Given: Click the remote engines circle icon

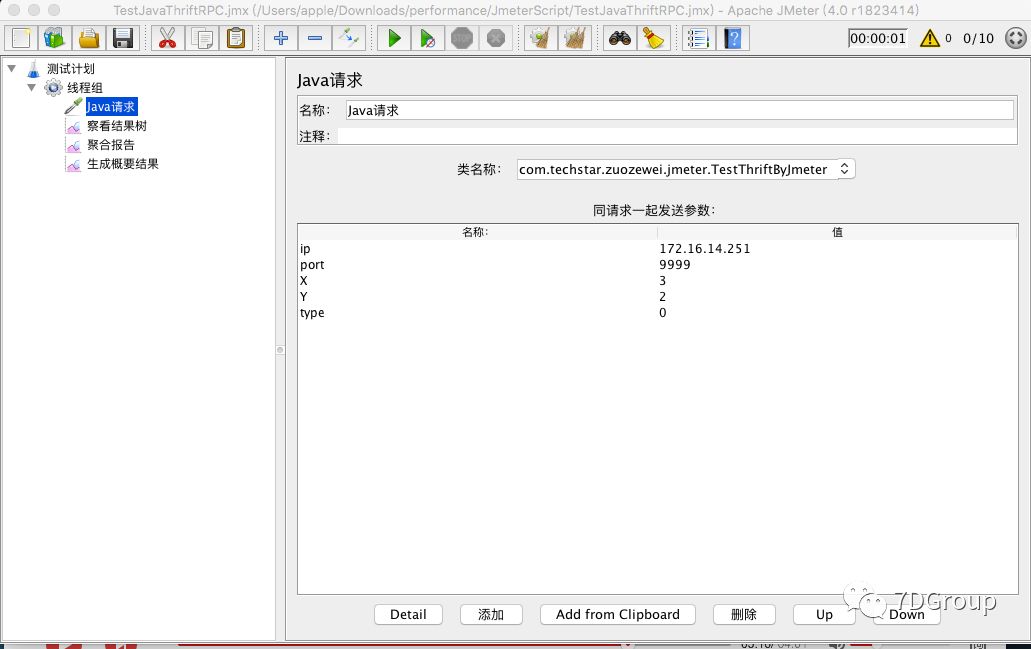Looking at the screenshot, I should (x=1016, y=38).
